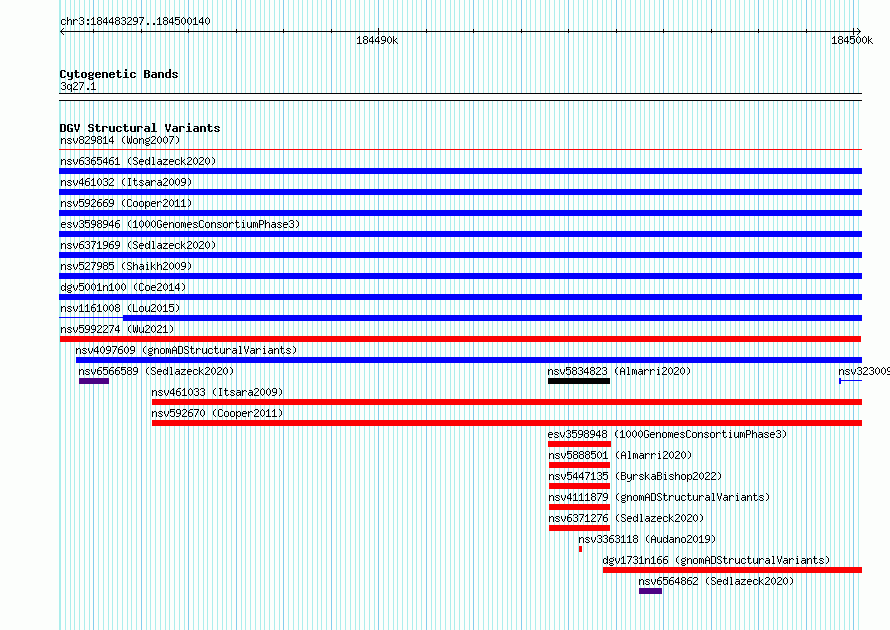Click the thin red nsv829814 line
The image size is (890, 630).
pyautogui.click(x=460, y=150)
